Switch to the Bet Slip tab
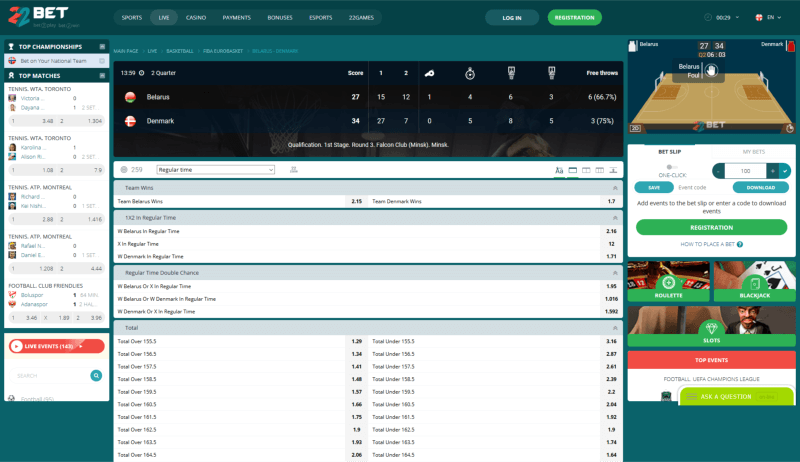Viewport: 800px width, 462px height. point(669,152)
